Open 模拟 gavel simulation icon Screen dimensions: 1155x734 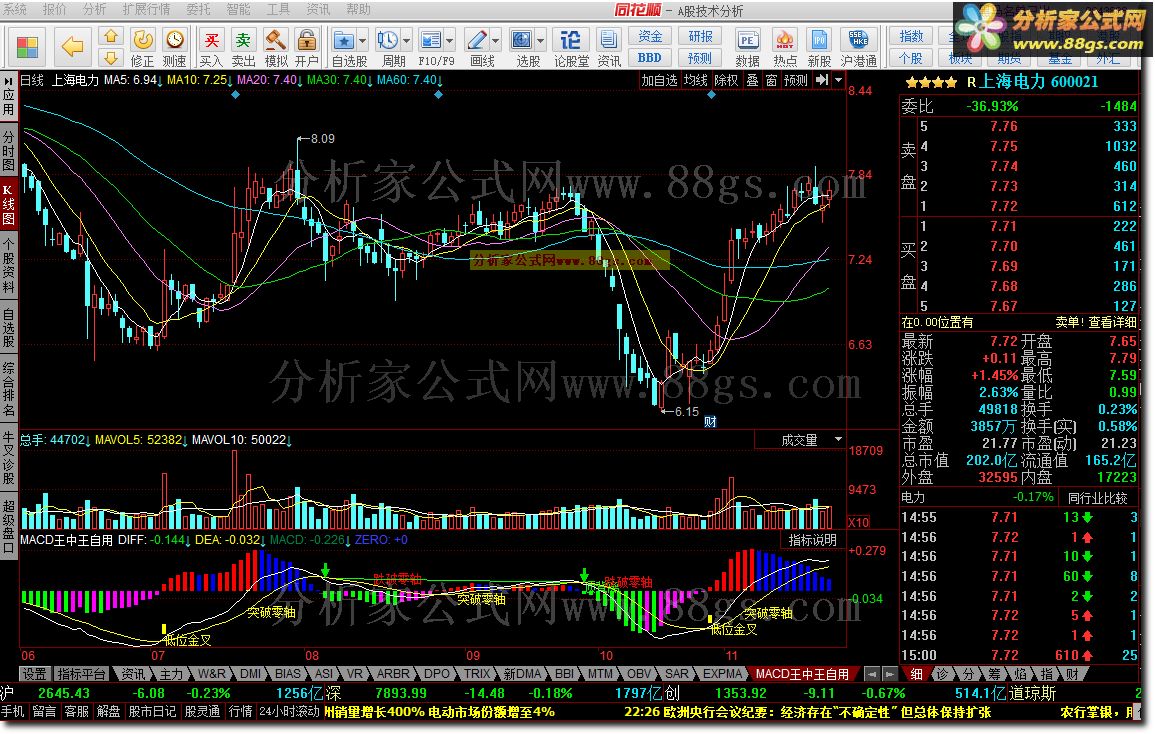275,40
